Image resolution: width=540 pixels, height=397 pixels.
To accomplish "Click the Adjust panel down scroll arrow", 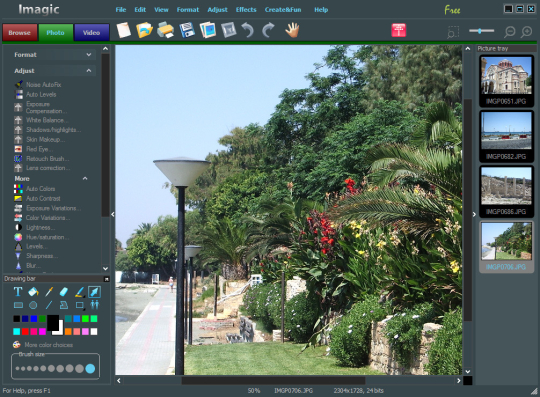I will point(105,268).
